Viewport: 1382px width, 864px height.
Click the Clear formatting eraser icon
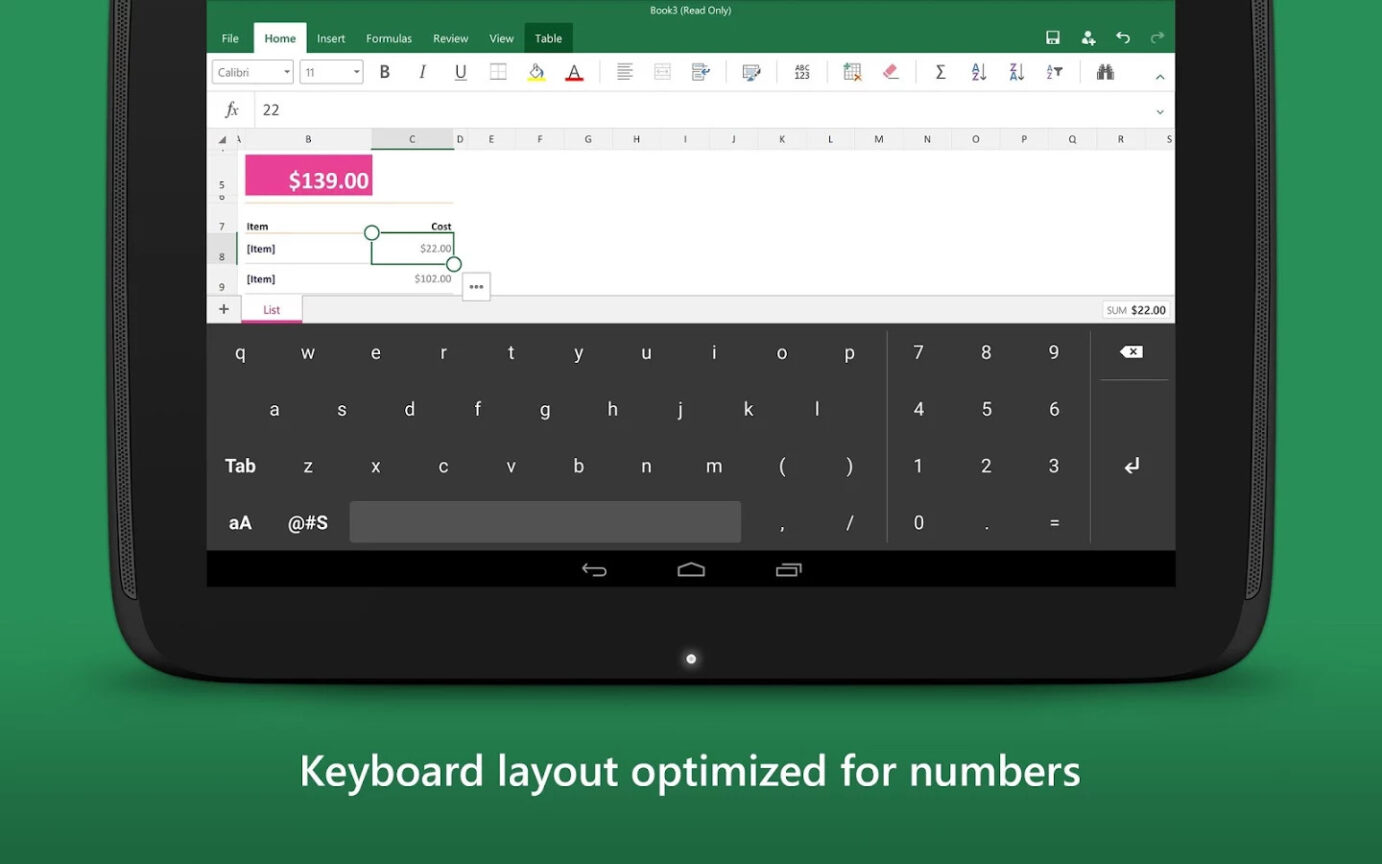click(x=890, y=71)
